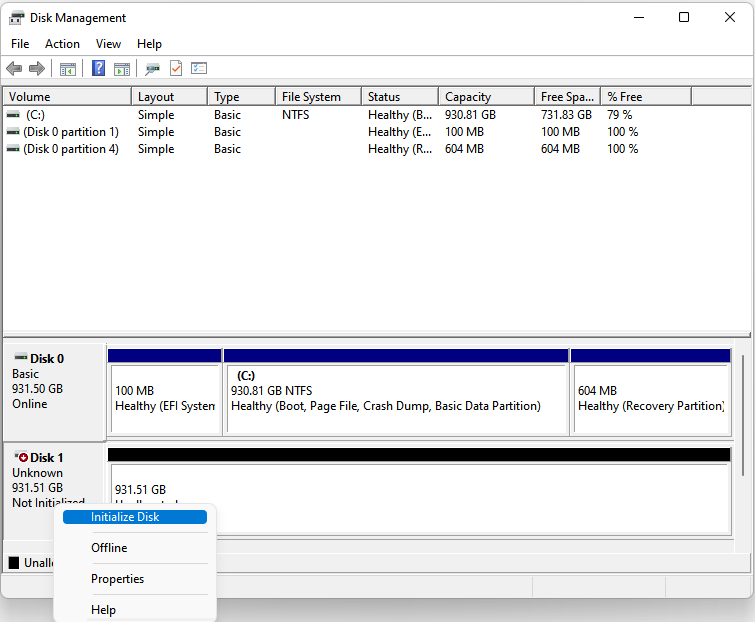The width and height of the screenshot is (755, 622).
Task: Select Offline in the context menu
Action: point(109,548)
